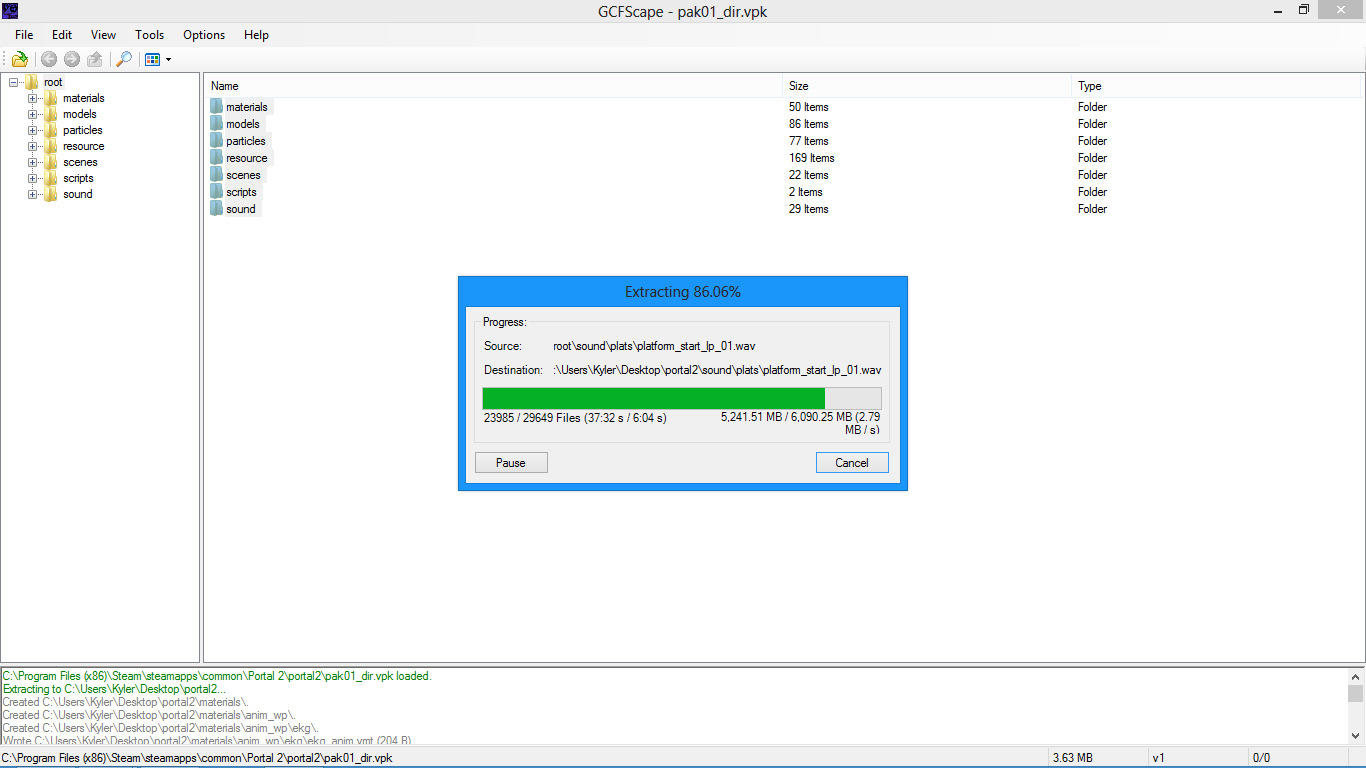
Task: Click the Back navigation arrow icon
Action: point(48,59)
